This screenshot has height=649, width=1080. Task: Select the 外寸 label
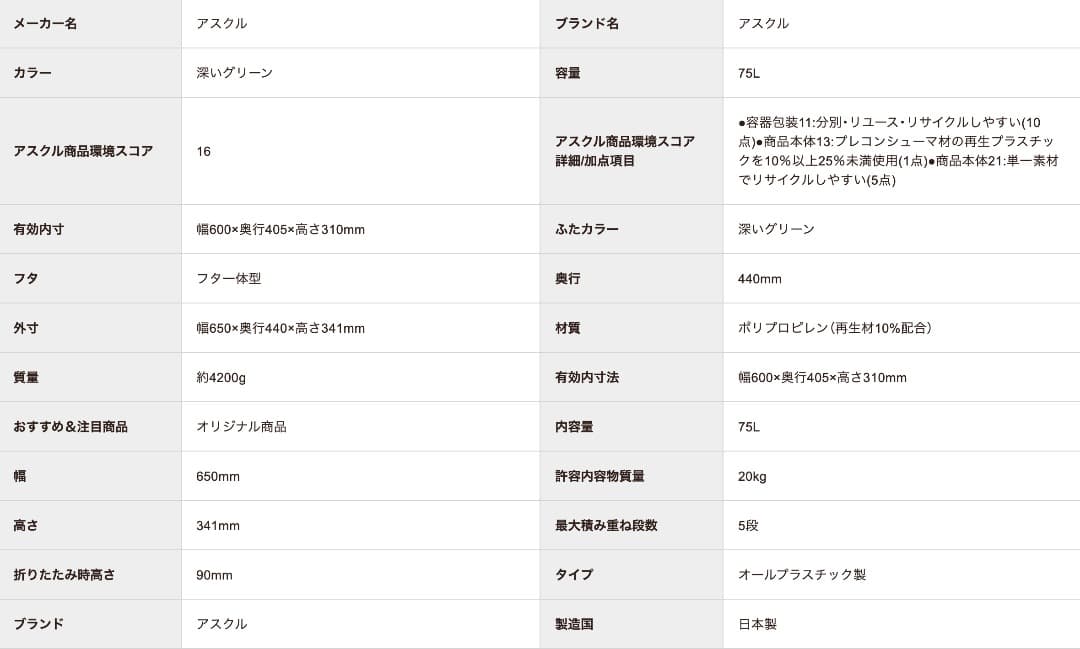pyautogui.click(x=25, y=328)
